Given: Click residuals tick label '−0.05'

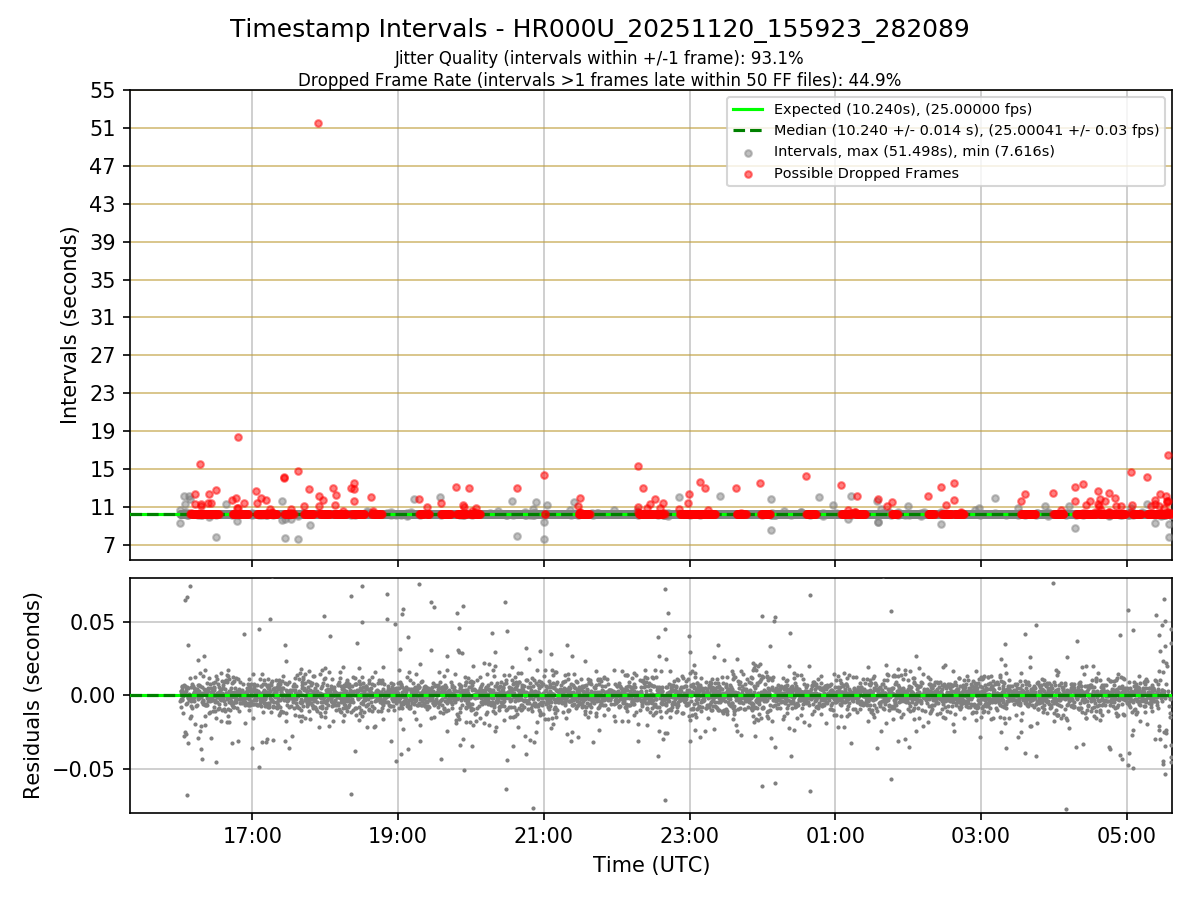Looking at the screenshot, I should [85, 769].
